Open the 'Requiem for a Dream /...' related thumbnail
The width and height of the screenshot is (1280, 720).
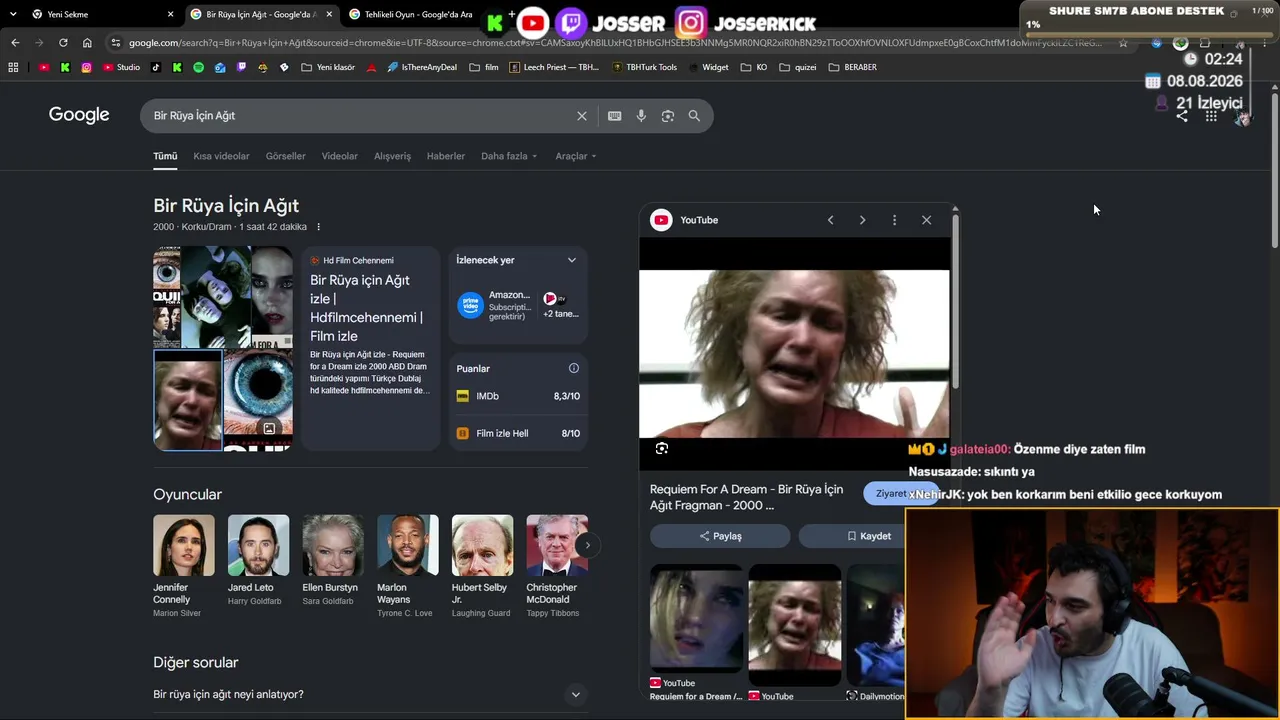(x=696, y=621)
